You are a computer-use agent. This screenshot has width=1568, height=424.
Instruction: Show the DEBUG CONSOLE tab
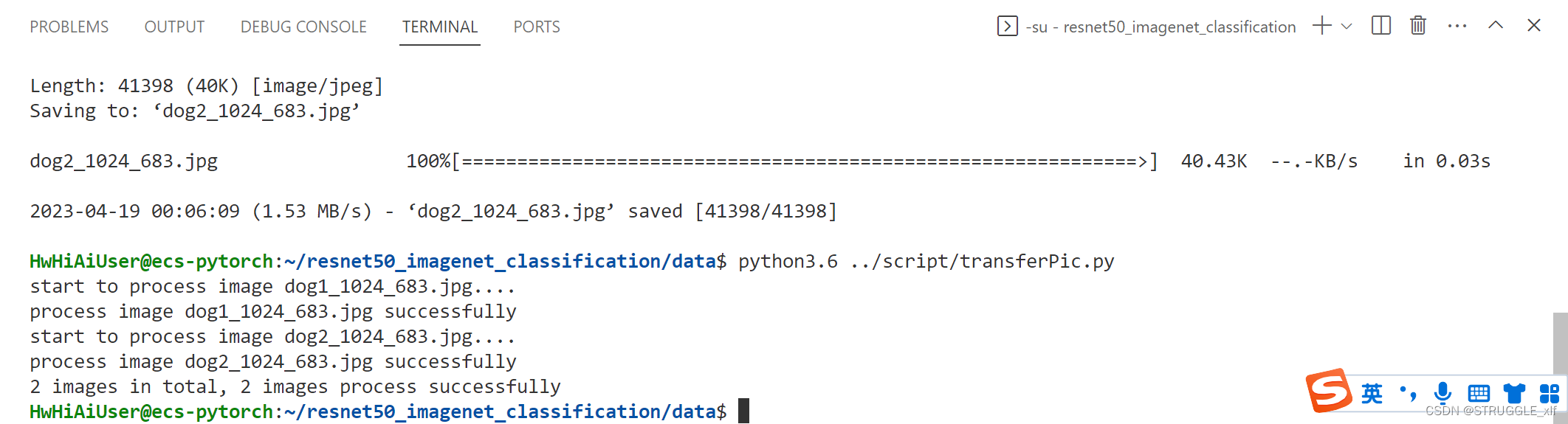coord(303,27)
